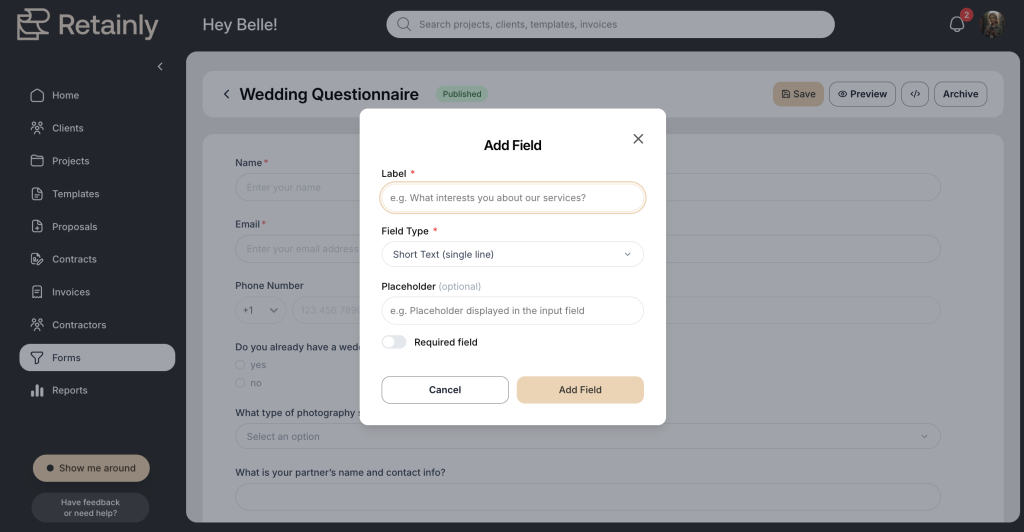This screenshot has width=1024, height=532.
Task: Focus the Label input field
Action: coord(513,198)
